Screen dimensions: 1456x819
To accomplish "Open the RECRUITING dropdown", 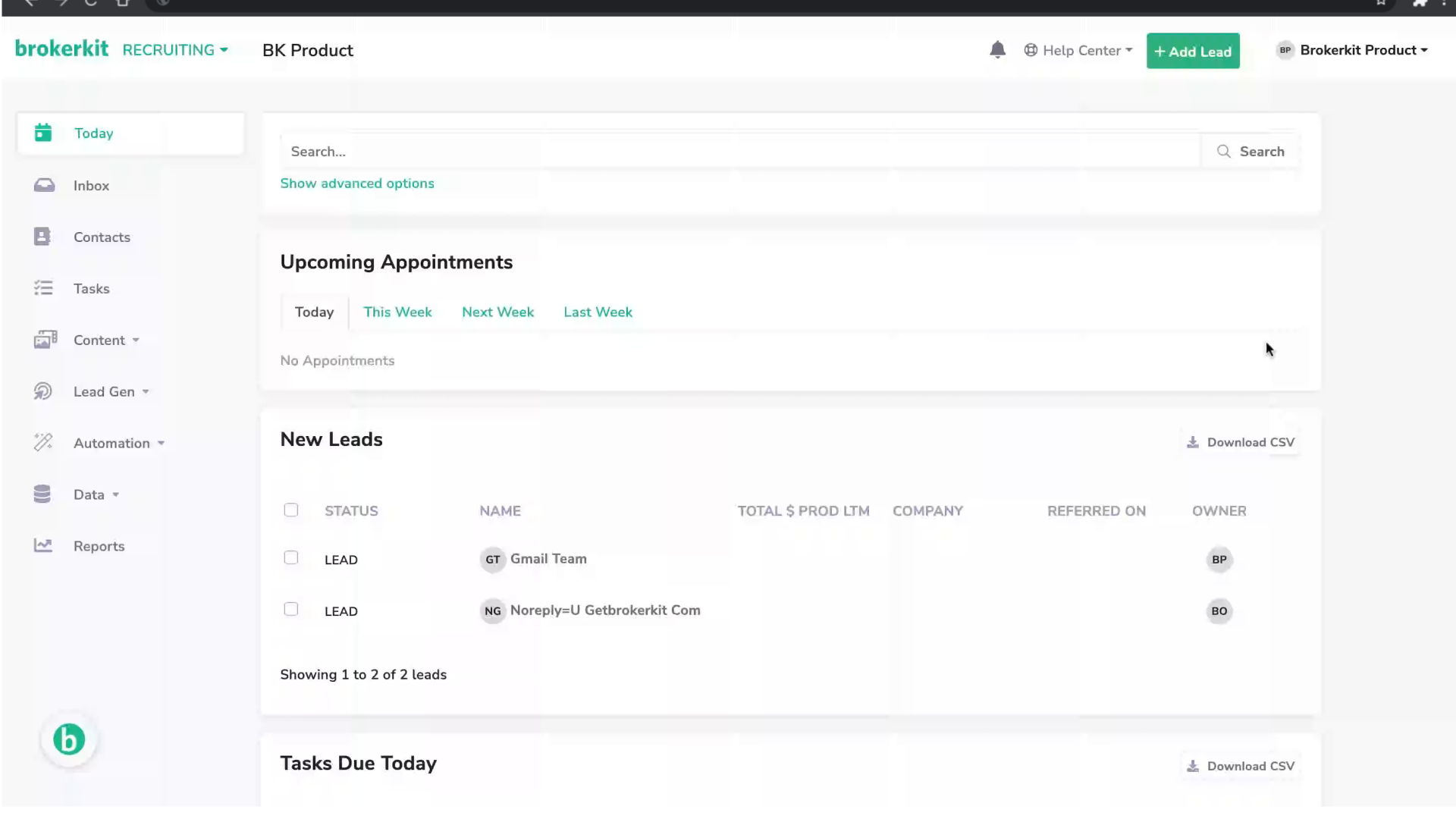I will click(175, 50).
